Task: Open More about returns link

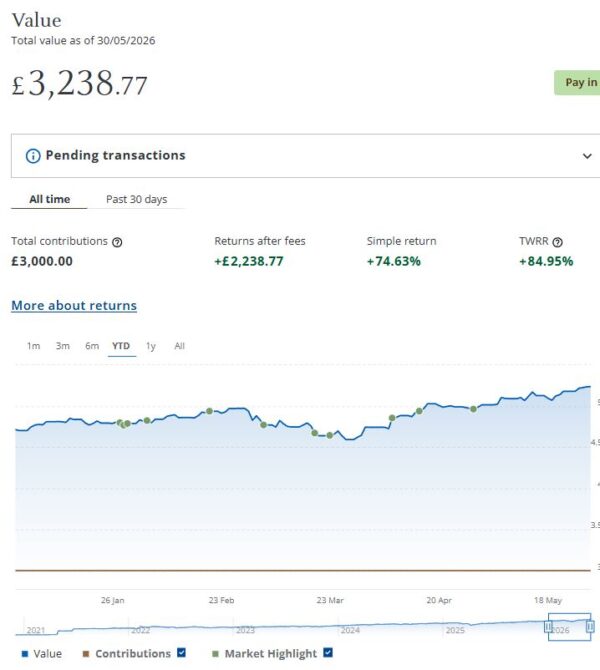Action: (x=74, y=306)
